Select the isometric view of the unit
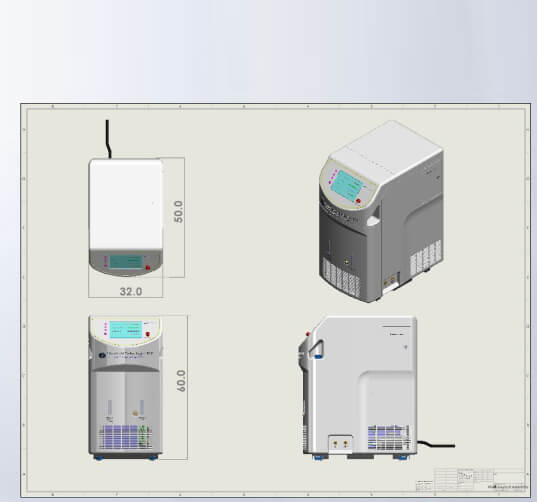The width and height of the screenshot is (538, 502). tap(381, 211)
